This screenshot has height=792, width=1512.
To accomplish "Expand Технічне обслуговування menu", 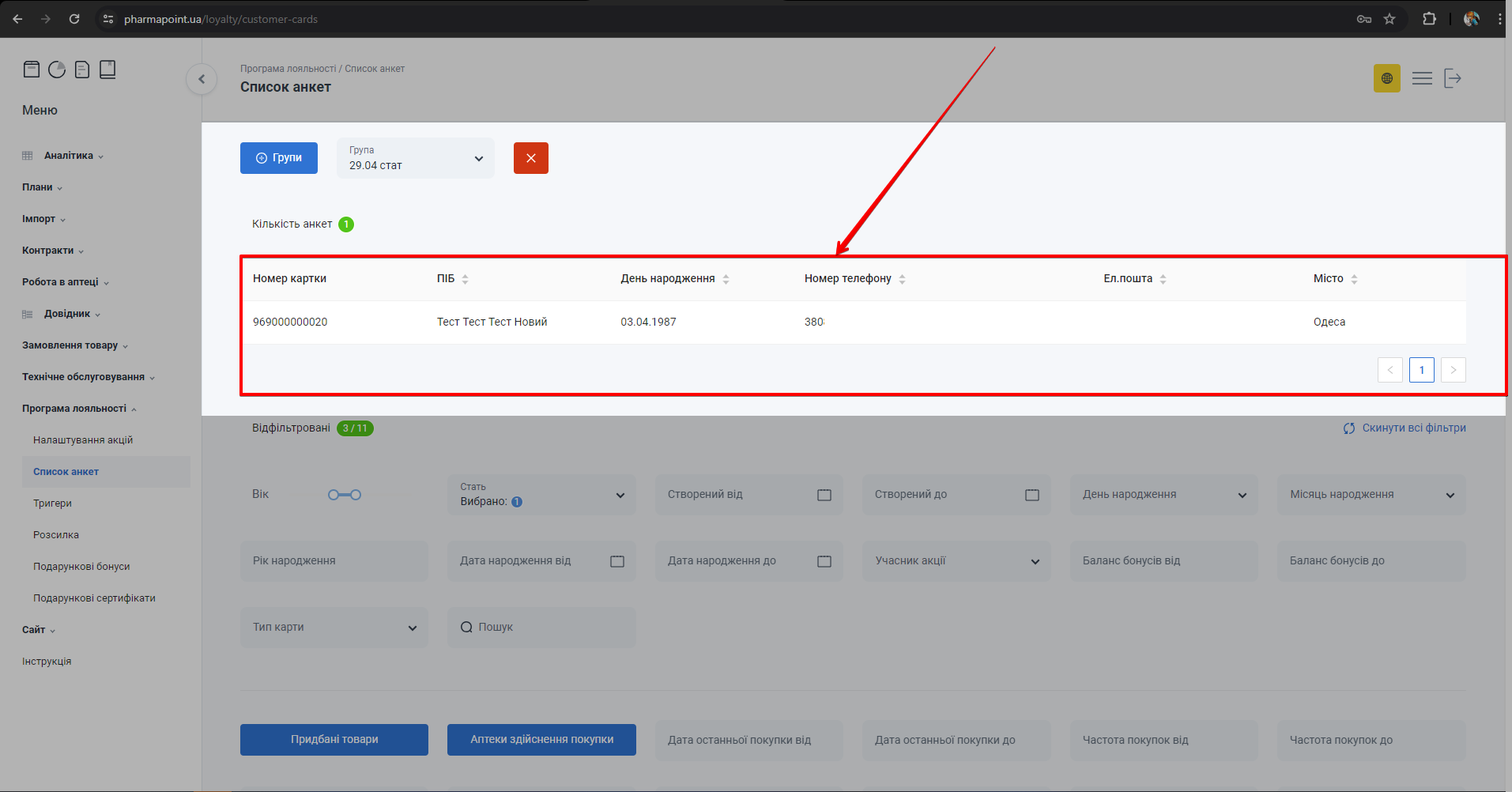I will coord(89,377).
